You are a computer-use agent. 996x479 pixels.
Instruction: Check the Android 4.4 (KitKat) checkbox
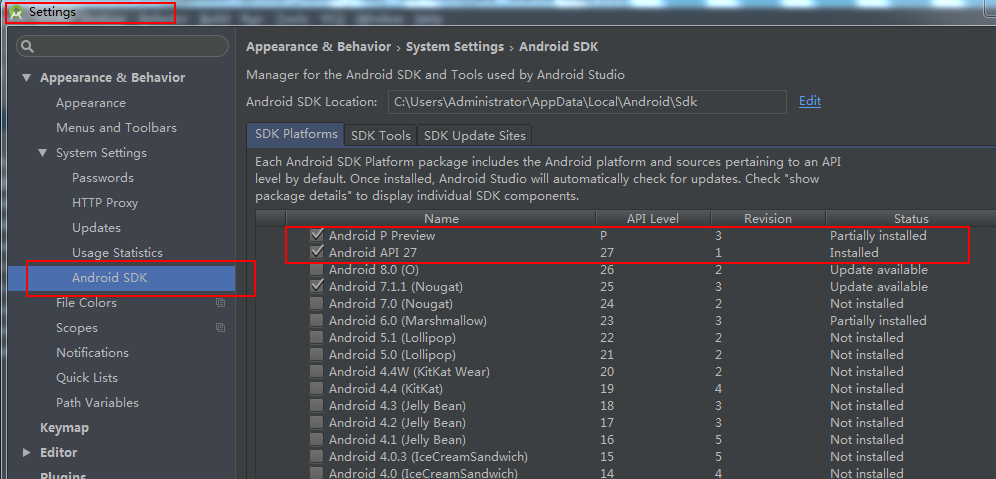[x=316, y=388]
